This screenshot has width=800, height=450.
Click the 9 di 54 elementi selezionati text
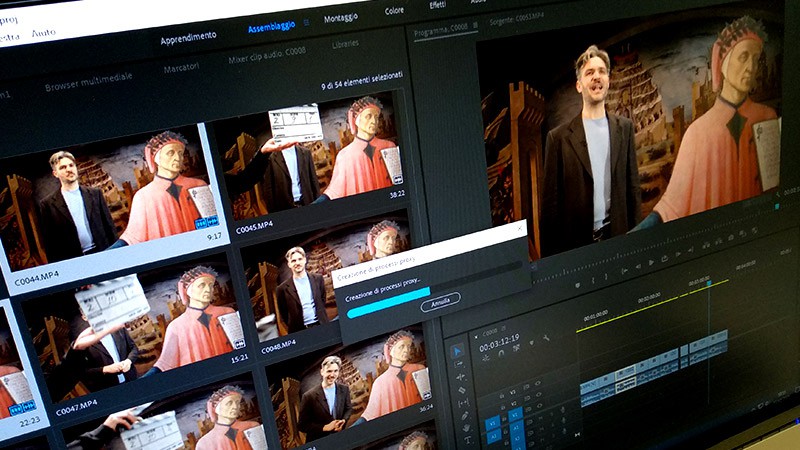362,81
